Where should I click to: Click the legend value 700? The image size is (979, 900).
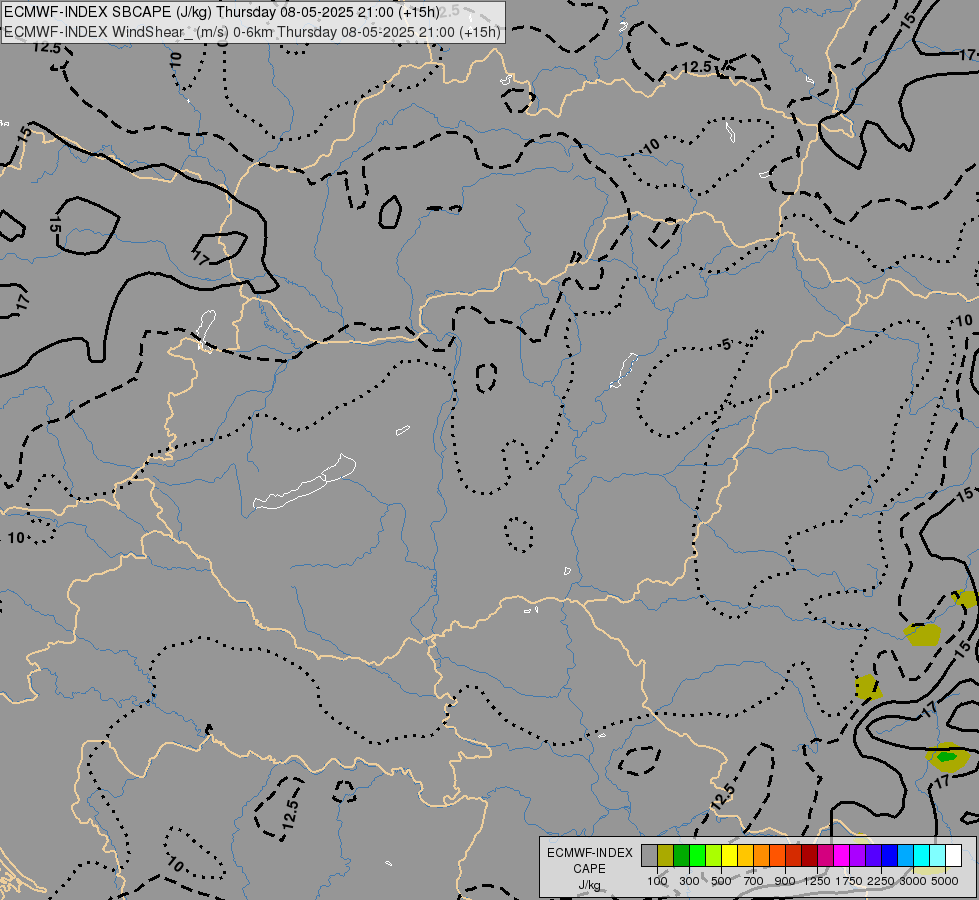(x=754, y=881)
